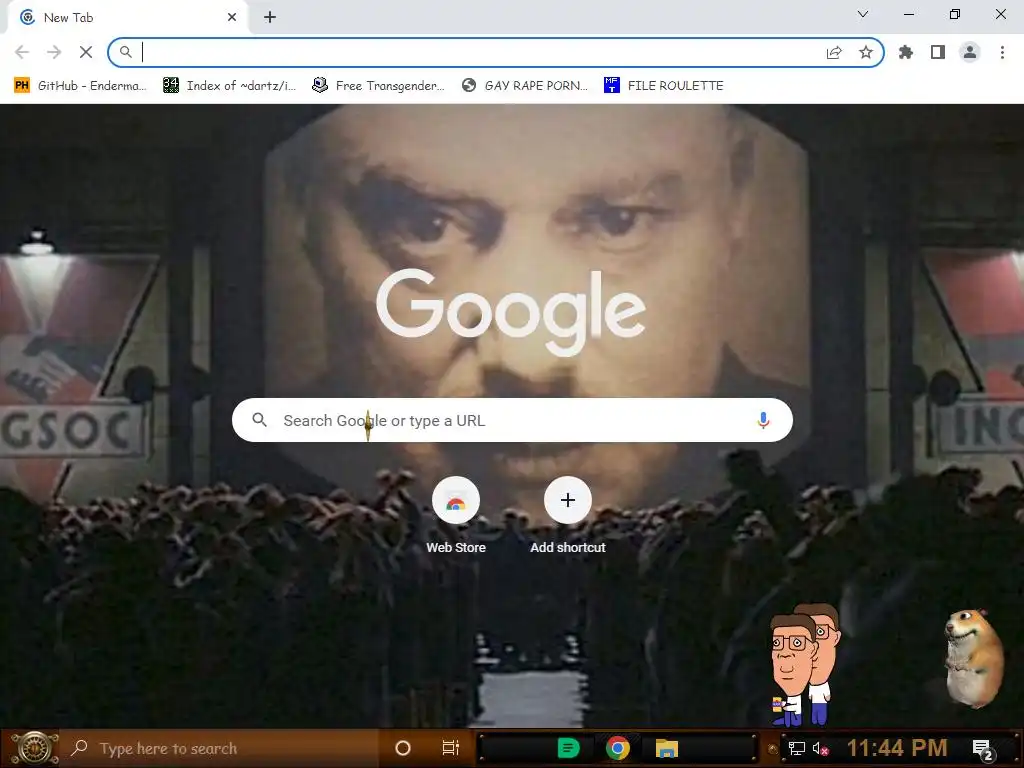Open the Web Store shortcut
The height and width of the screenshot is (768, 1024).
(456, 516)
